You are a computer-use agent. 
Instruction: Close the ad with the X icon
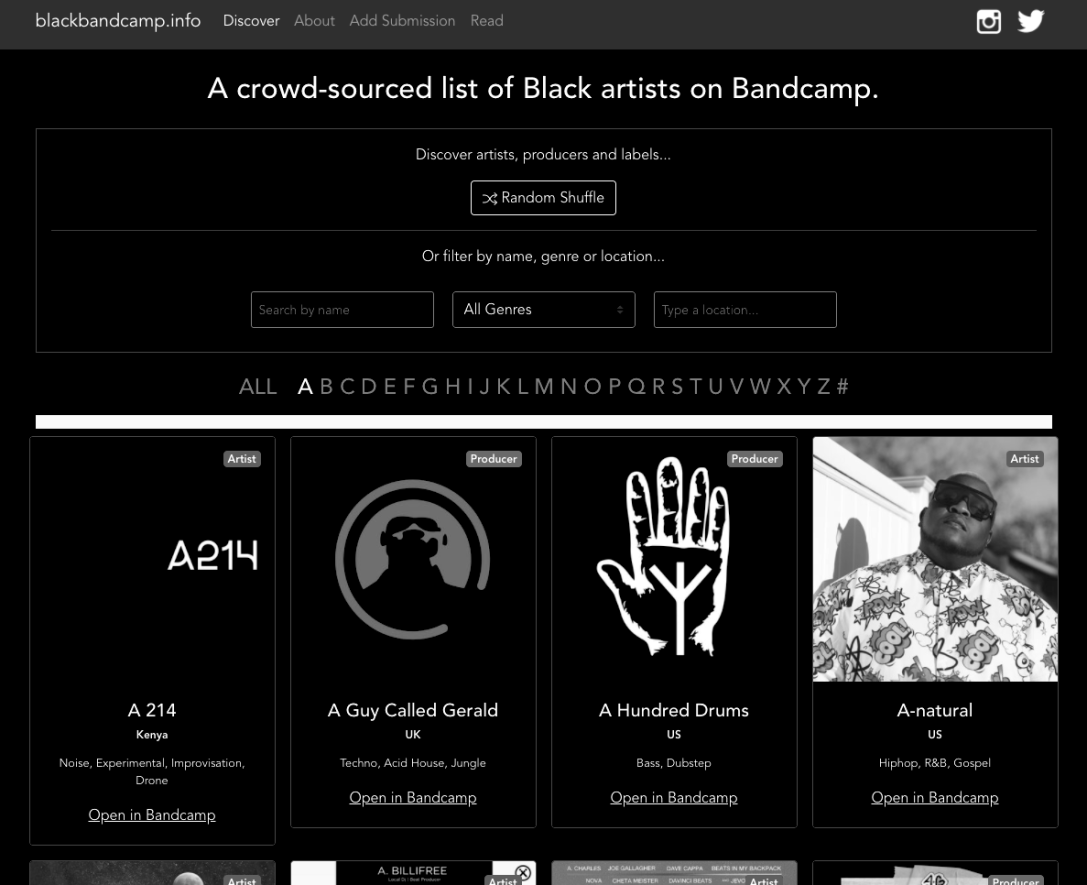[522, 873]
